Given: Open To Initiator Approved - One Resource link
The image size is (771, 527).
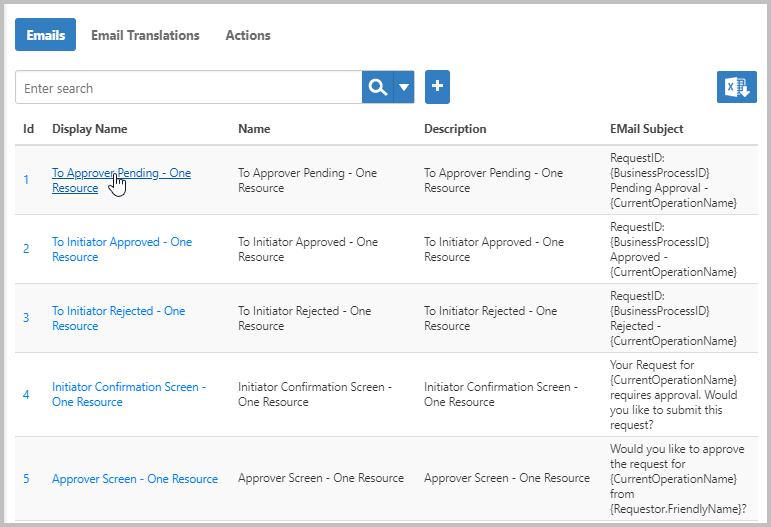Looking at the screenshot, I should (121, 242).
